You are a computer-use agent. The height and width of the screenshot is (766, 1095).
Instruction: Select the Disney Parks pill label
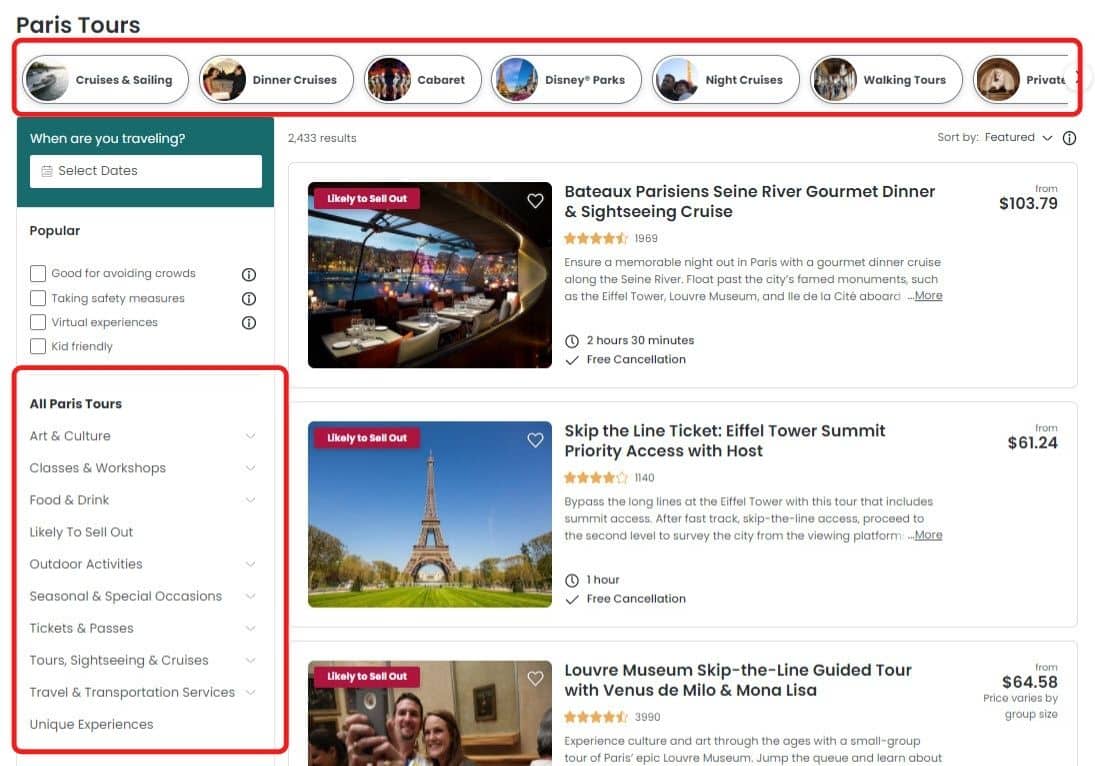click(585, 80)
